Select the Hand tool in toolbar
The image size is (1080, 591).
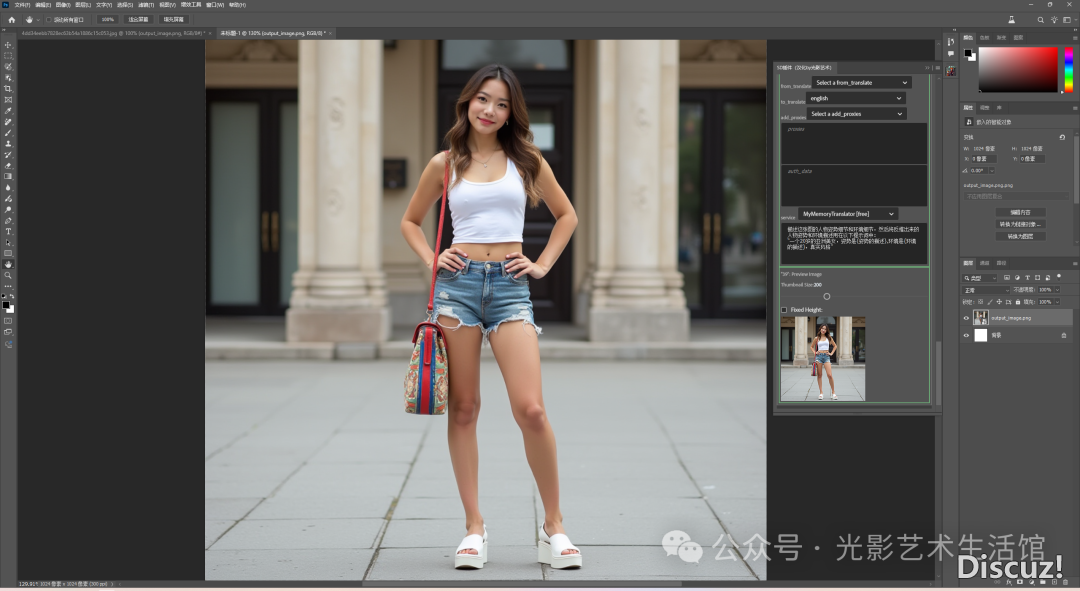pos(8,265)
